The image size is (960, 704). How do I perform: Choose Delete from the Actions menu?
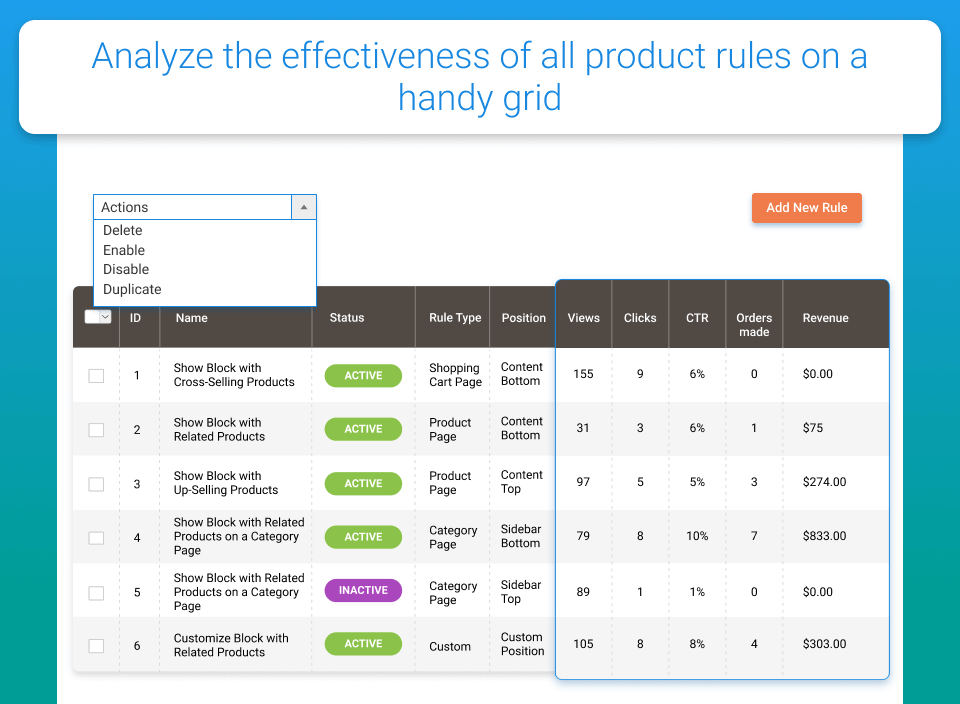click(x=122, y=230)
